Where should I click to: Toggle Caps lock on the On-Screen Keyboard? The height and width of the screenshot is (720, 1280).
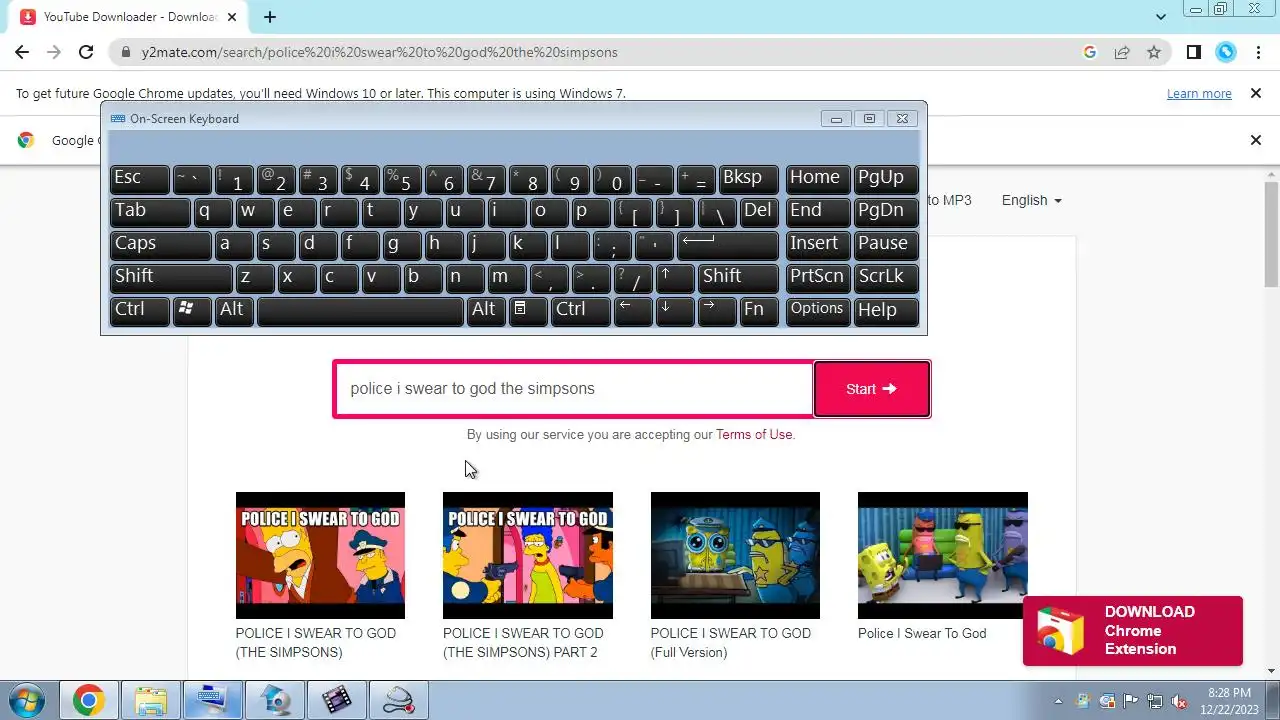pos(160,245)
